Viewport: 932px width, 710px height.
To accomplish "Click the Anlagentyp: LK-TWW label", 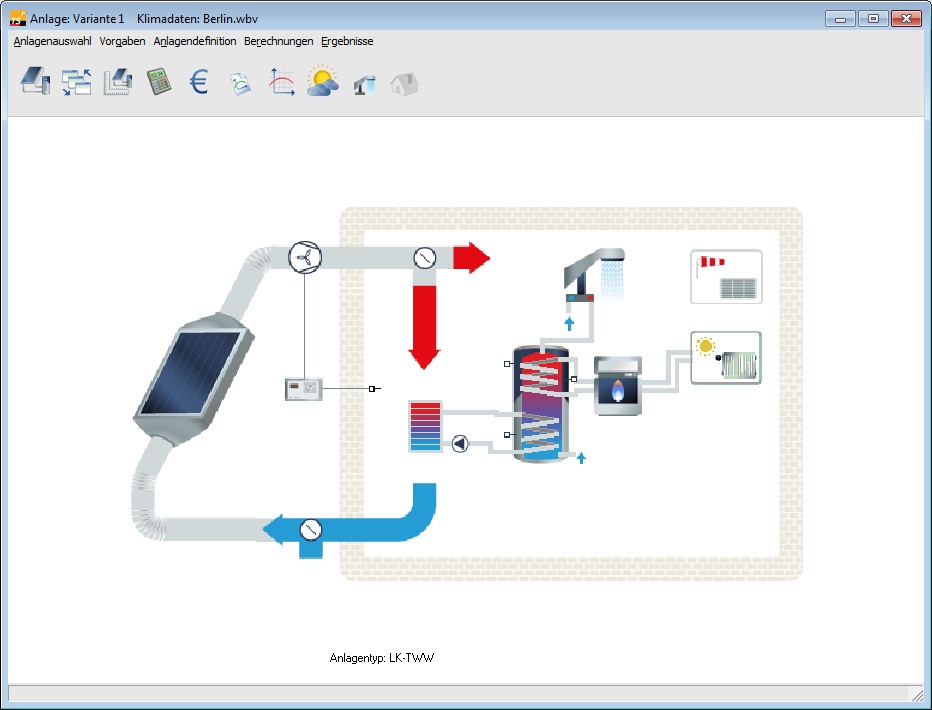I will coord(382,658).
